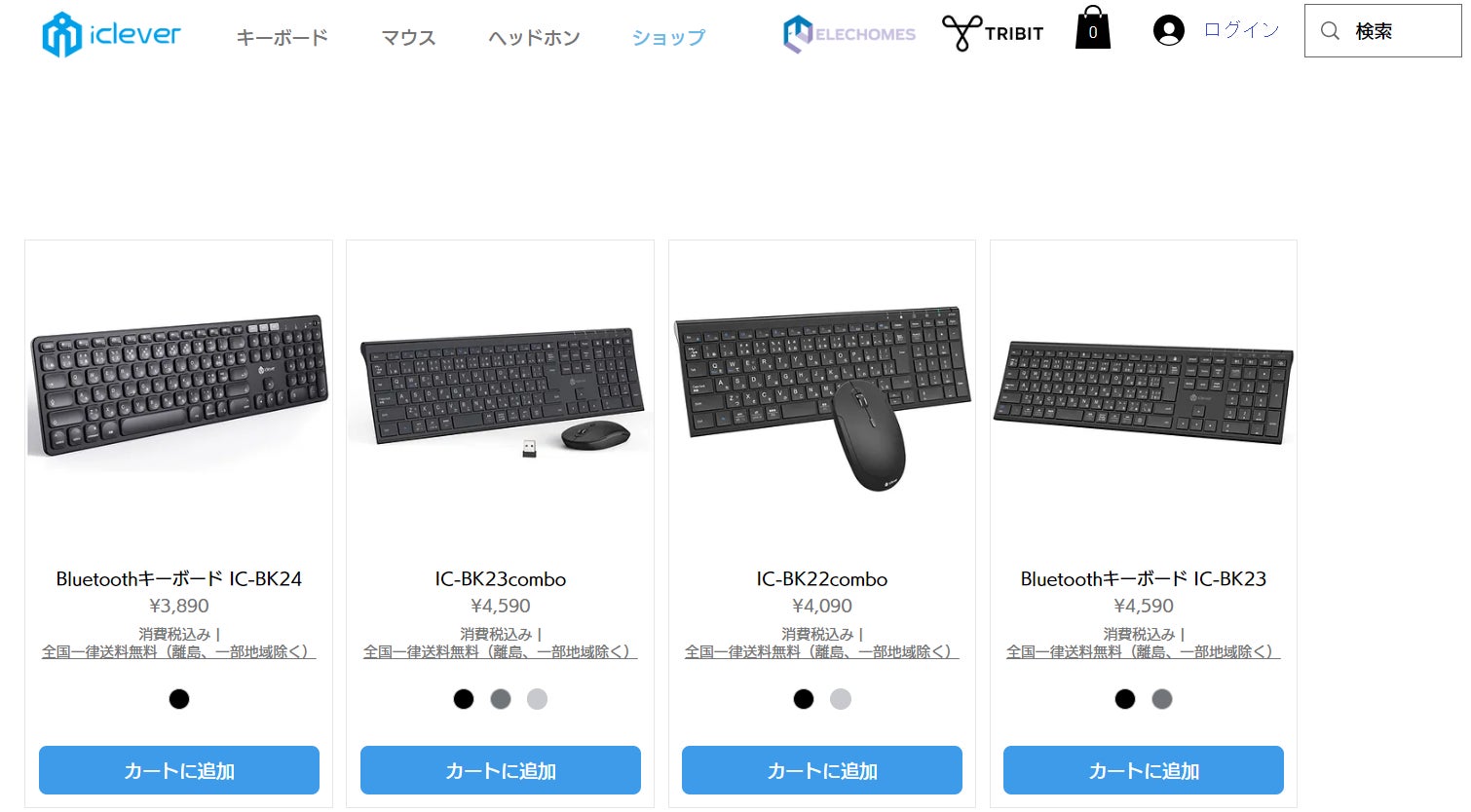1471x812 pixels.
Task: Select black color for Bluetoothキーボード IC-BK23
Action: 1125,699
